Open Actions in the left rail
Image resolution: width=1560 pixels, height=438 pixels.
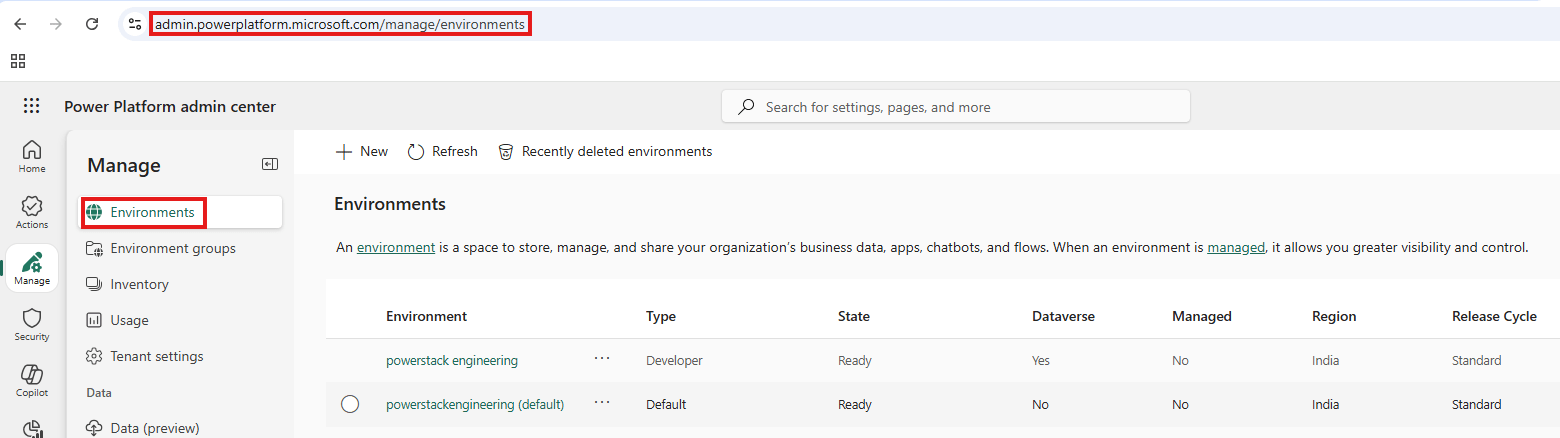click(x=32, y=212)
